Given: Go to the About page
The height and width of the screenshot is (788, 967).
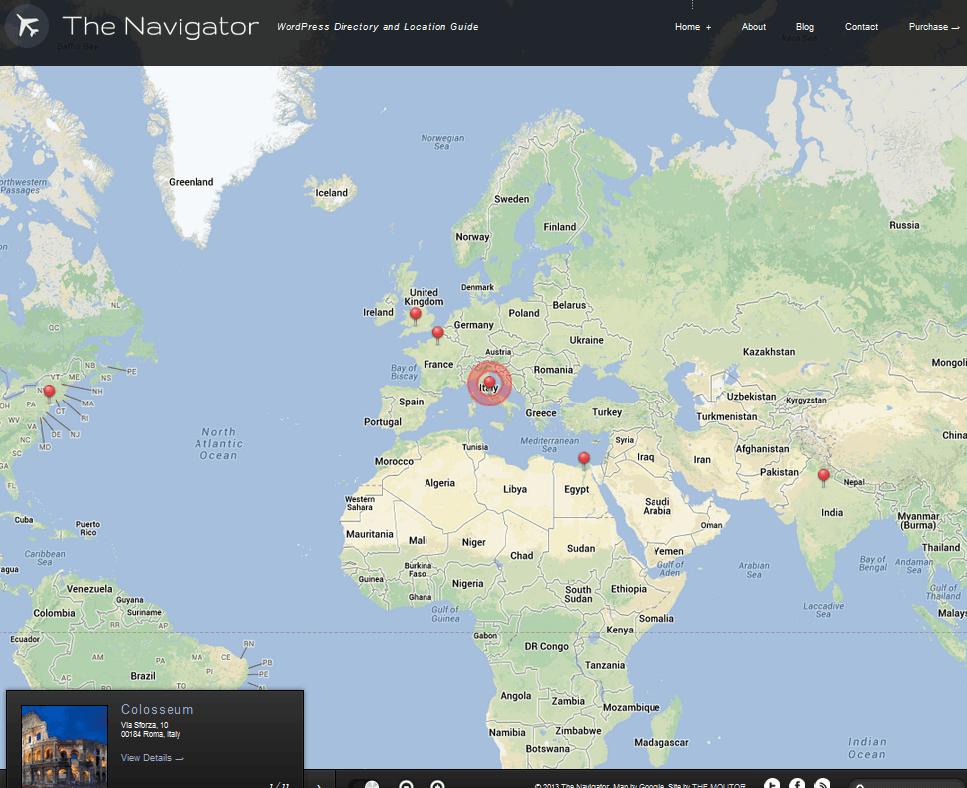Looking at the screenshot, I should [754, 27].
